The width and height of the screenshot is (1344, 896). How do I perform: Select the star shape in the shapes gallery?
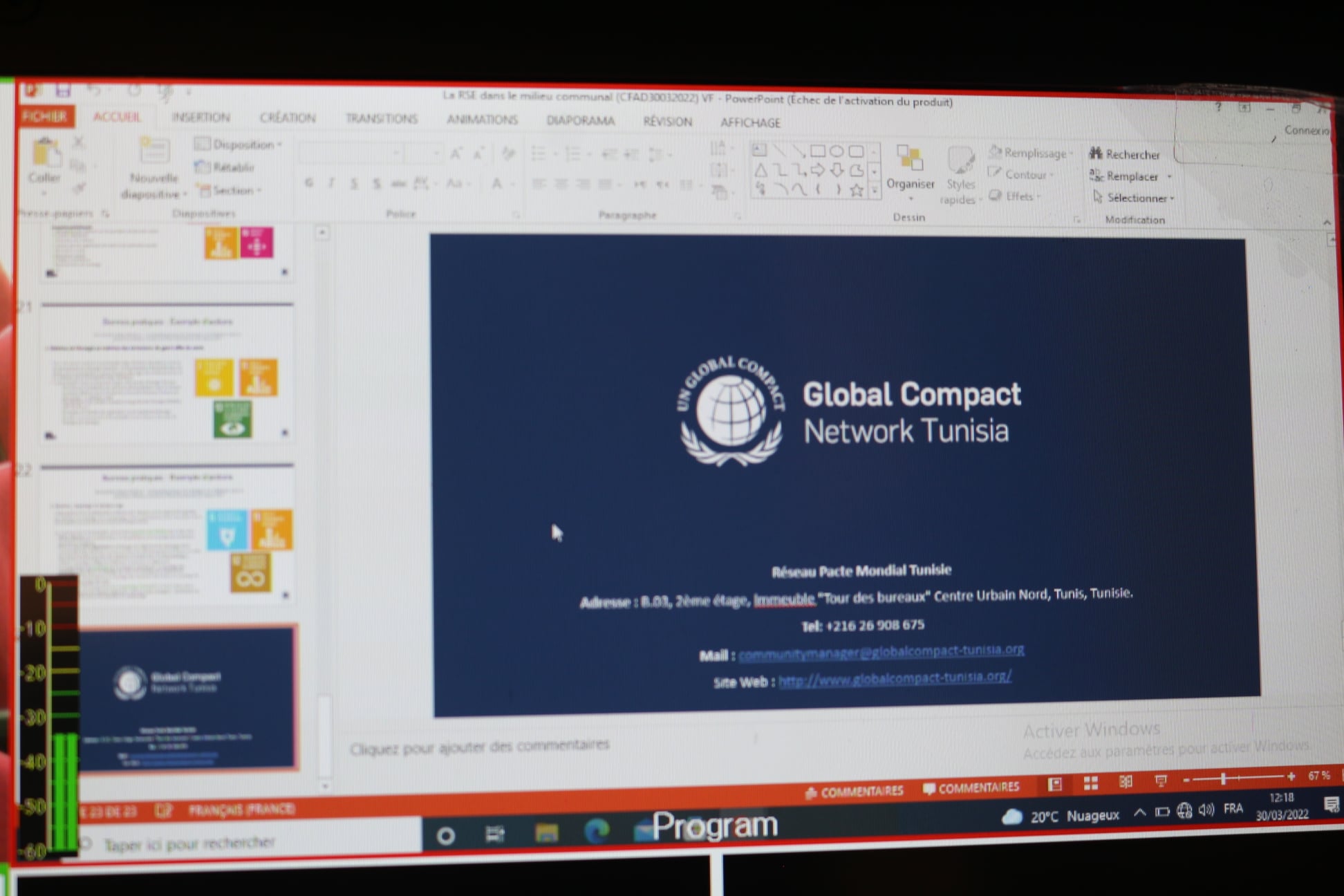coord(856,190)
